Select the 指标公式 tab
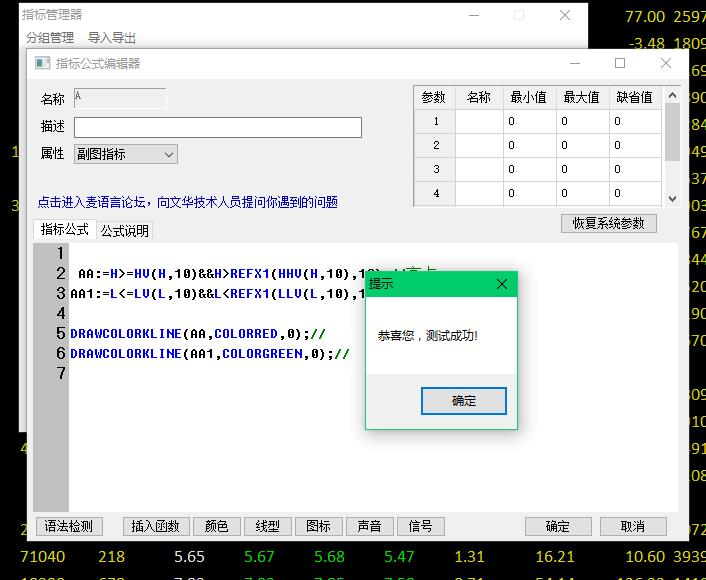Screen dimensions: 706x580 [65, 229]
